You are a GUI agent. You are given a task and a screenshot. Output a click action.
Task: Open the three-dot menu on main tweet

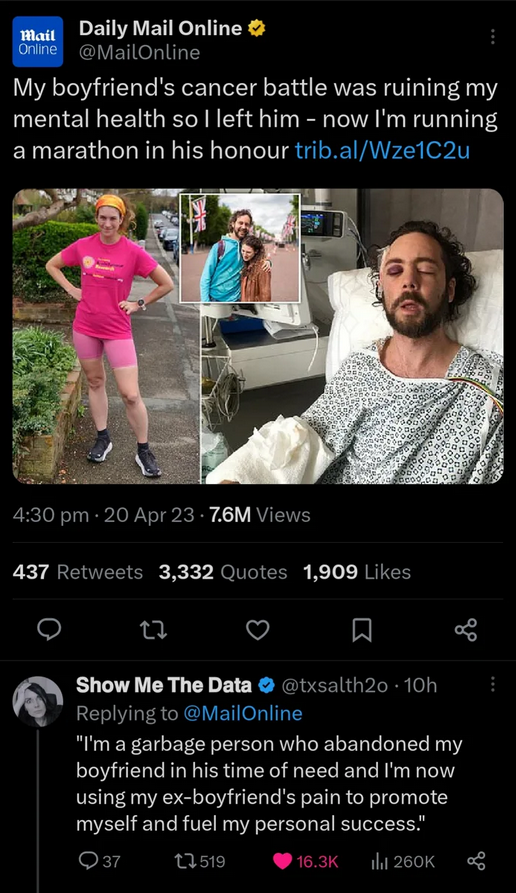[493, 37]
